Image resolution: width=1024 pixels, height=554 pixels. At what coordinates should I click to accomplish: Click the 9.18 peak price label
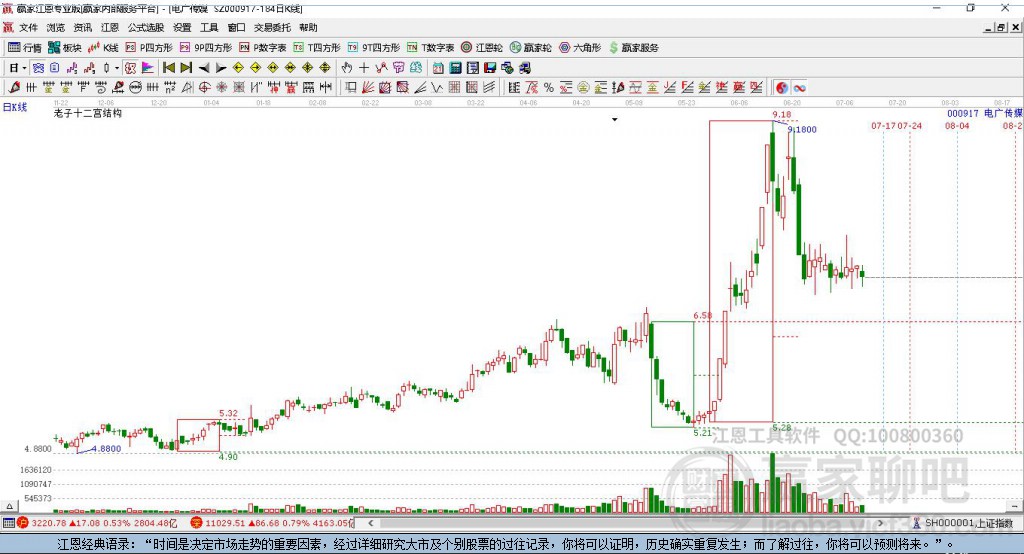tap(782, 114)
